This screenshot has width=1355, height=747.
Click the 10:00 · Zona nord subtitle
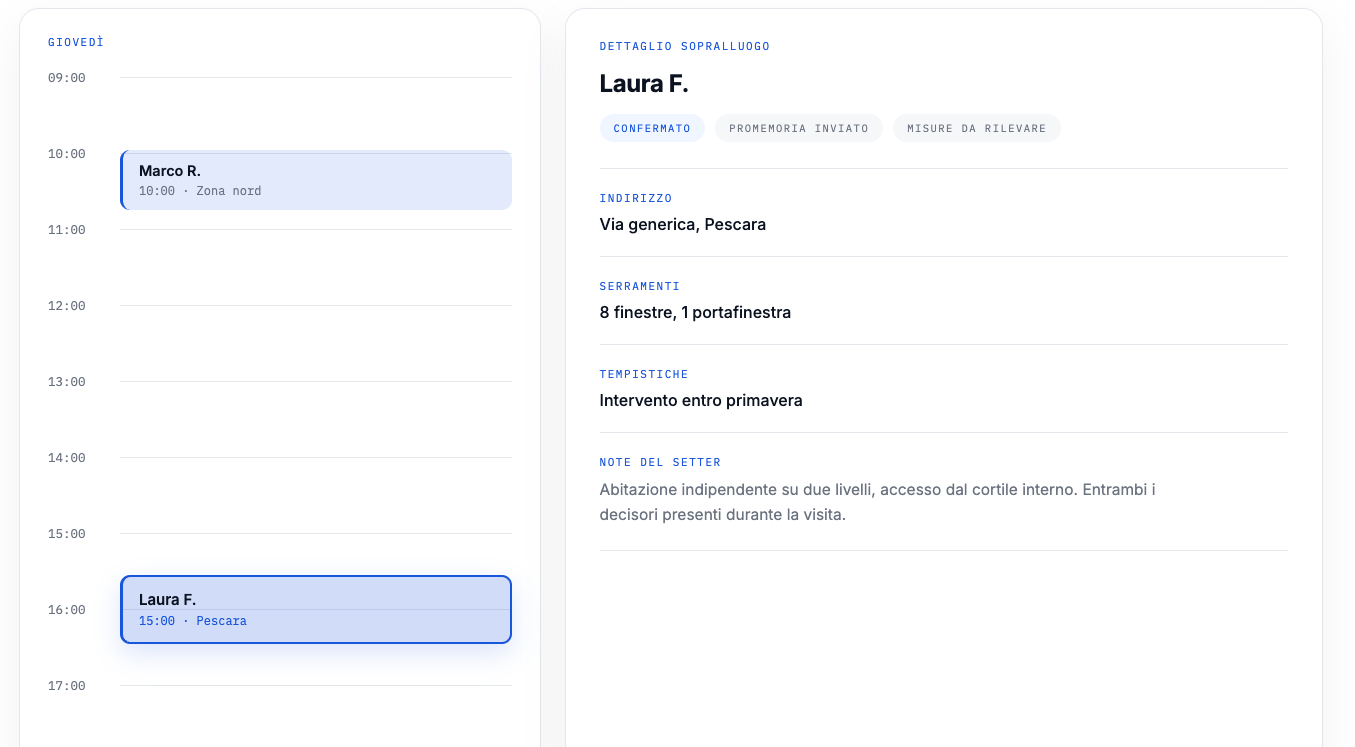200,191
